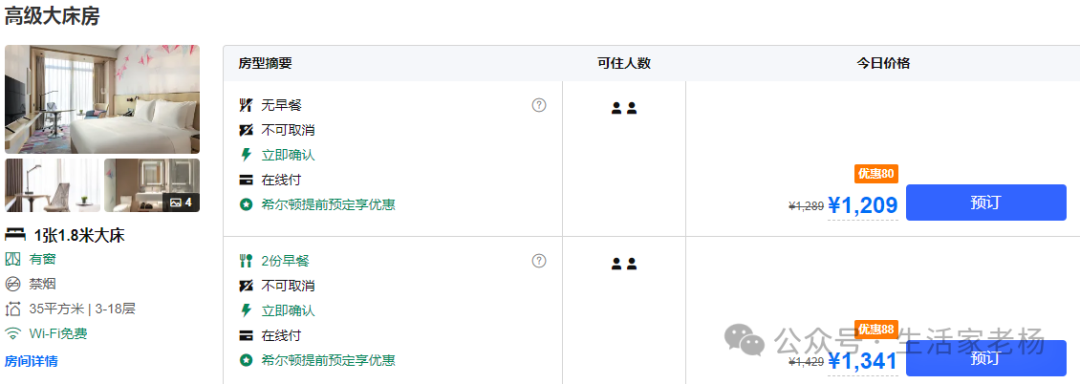Click the 希尔顿提前预定享优惠 text in second rate
Viewport: 1080px width, 384px height.
pyautogui.click(x=328, y=360)
